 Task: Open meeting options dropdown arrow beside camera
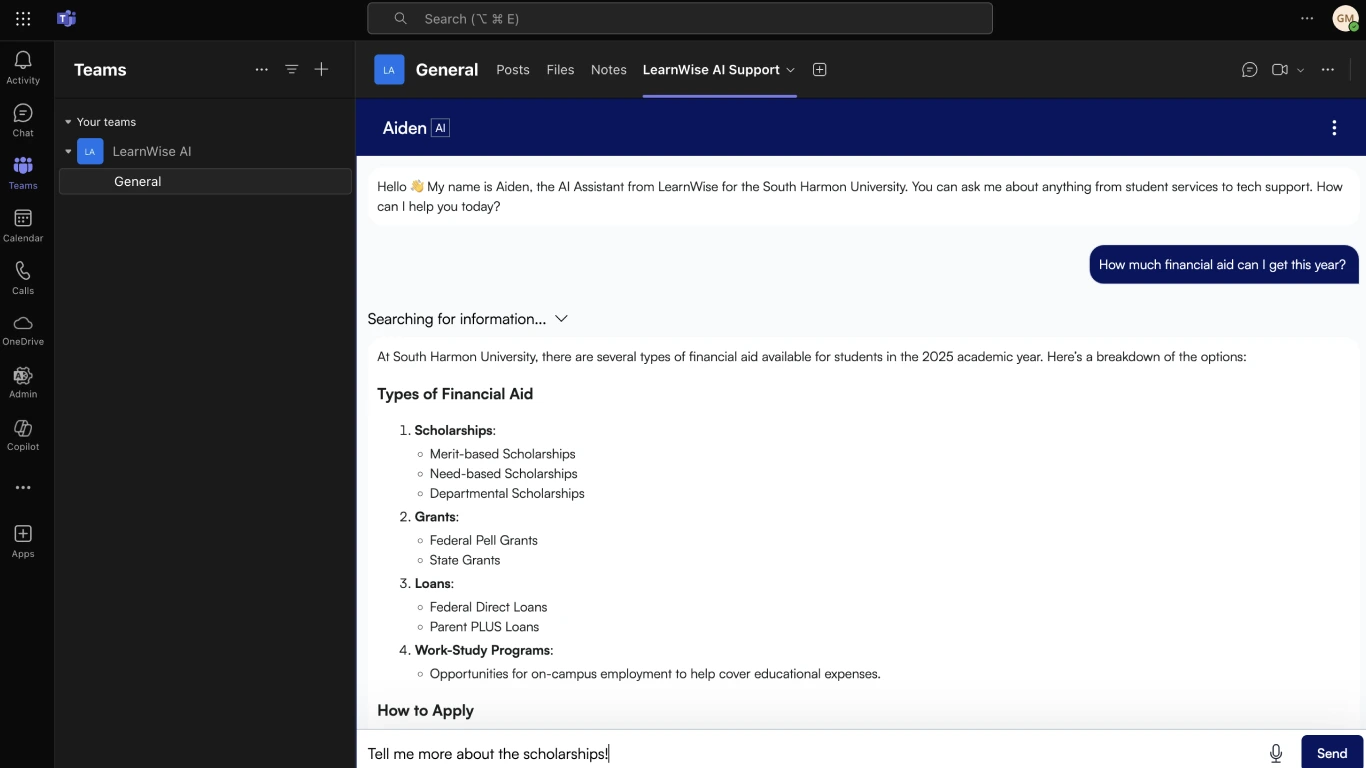click(x=1300, y=70)
